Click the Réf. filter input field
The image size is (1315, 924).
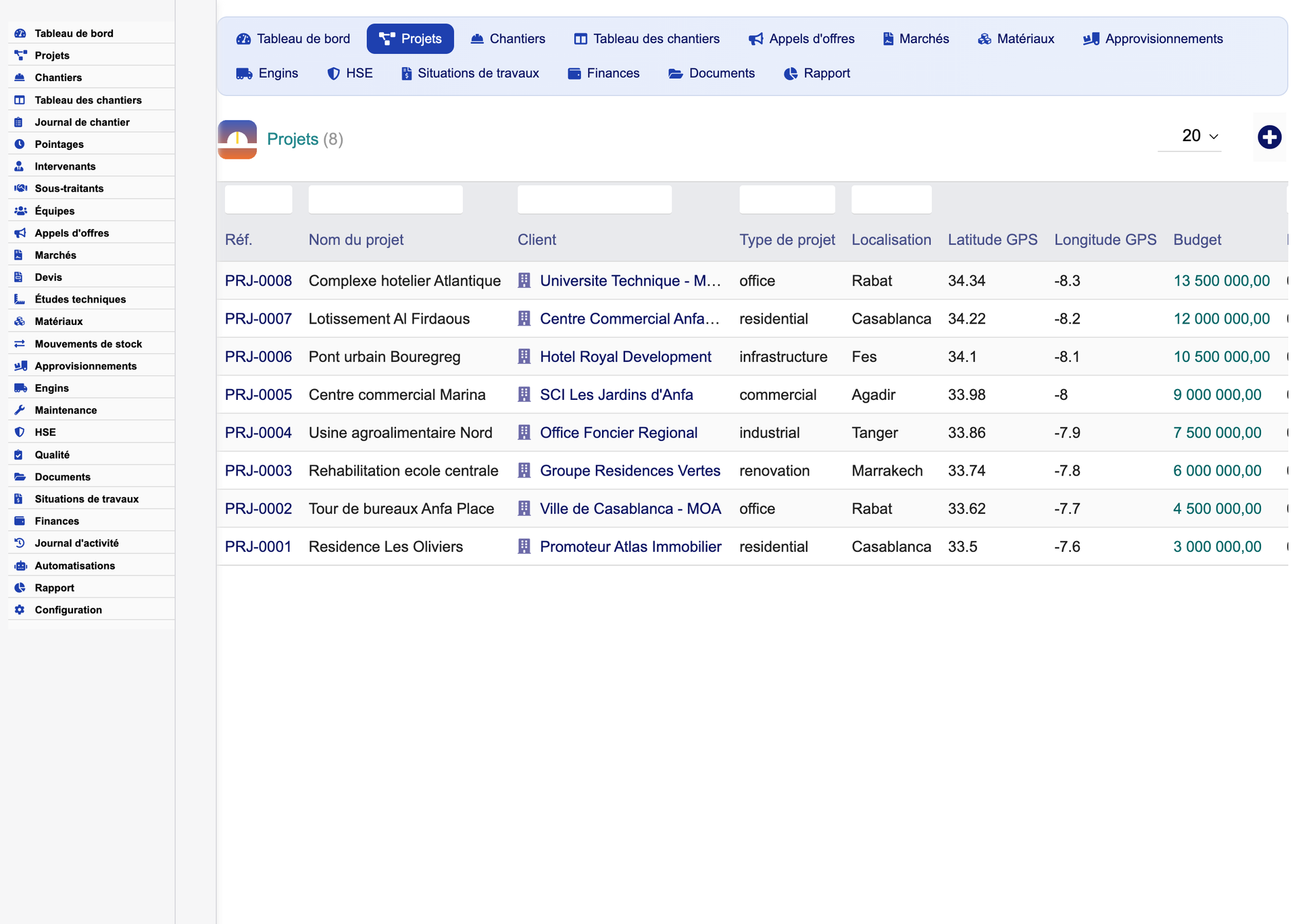[x=258, y=199]
